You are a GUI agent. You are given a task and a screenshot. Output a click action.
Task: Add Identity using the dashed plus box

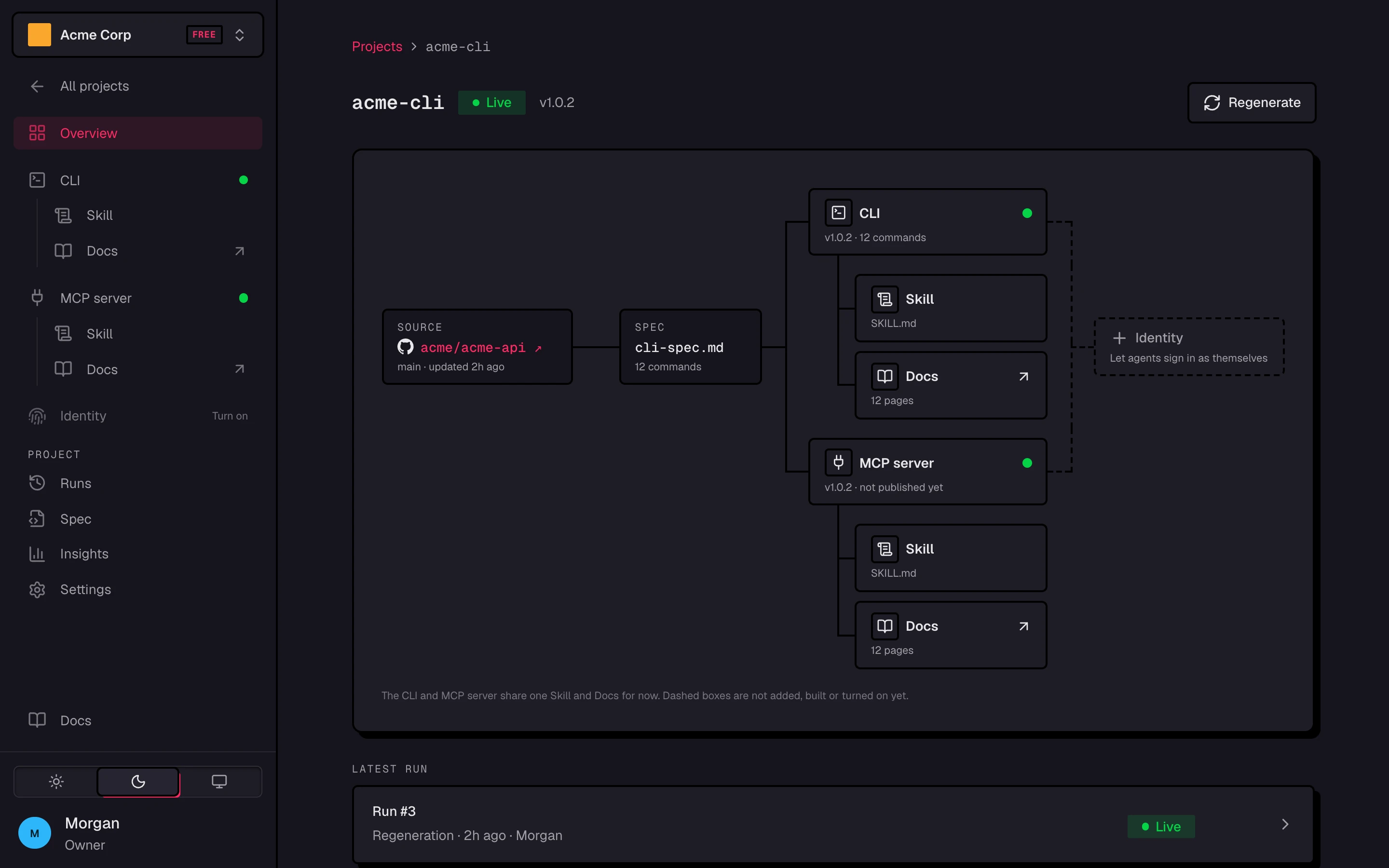point(1189,347)
